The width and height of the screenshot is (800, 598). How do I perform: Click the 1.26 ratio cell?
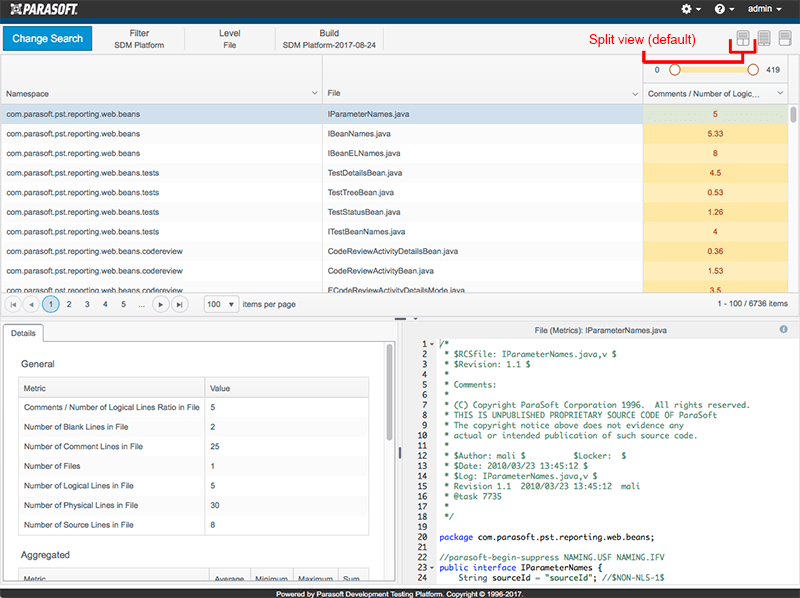(x=715, y=212)
